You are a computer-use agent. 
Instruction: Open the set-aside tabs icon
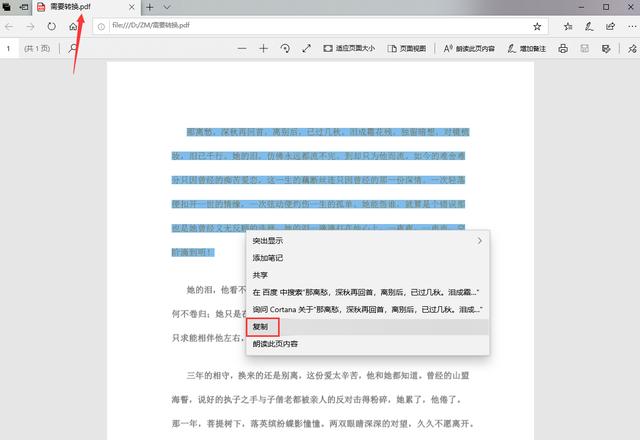point(7,7)
